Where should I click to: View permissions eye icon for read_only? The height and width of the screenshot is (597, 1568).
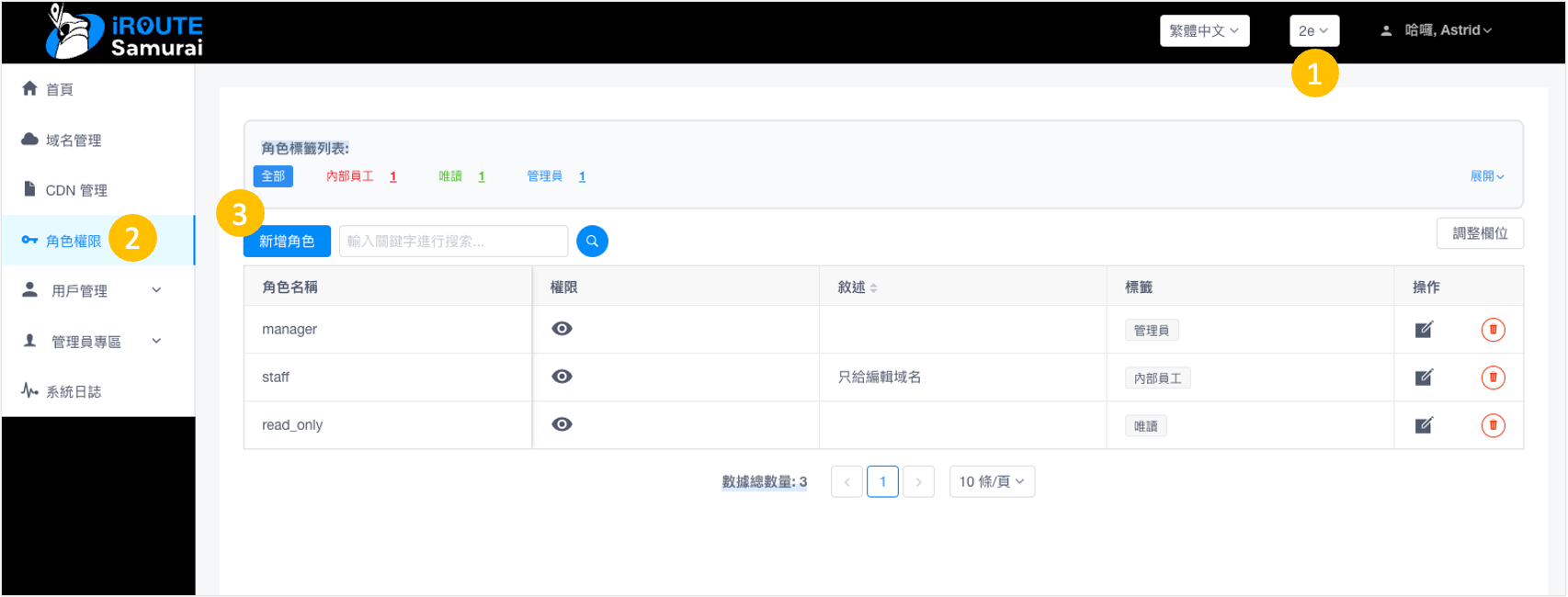562,424
